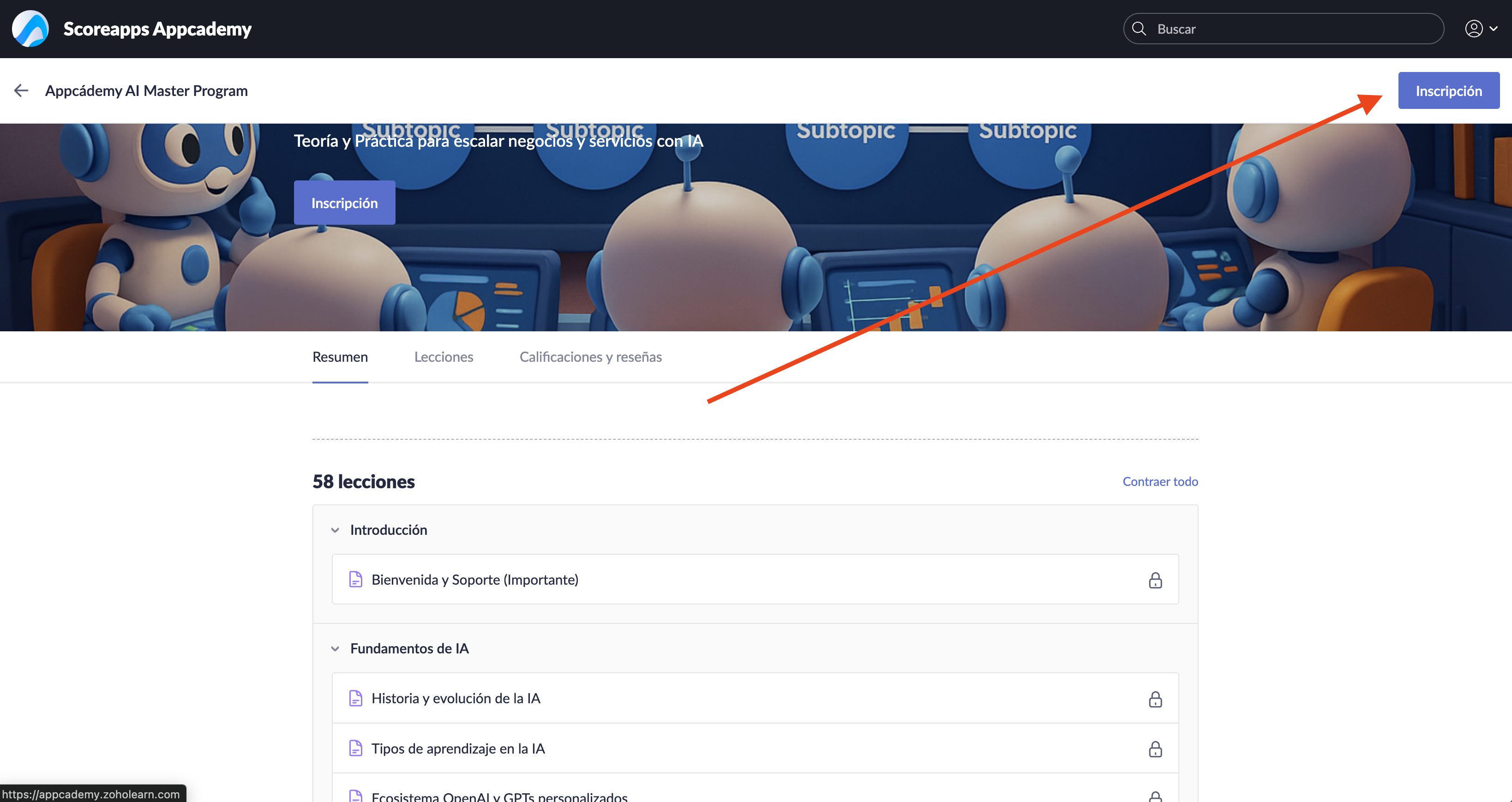Click the search magnifier icon
1512x802 pixels.
(x=1139, y=29)
